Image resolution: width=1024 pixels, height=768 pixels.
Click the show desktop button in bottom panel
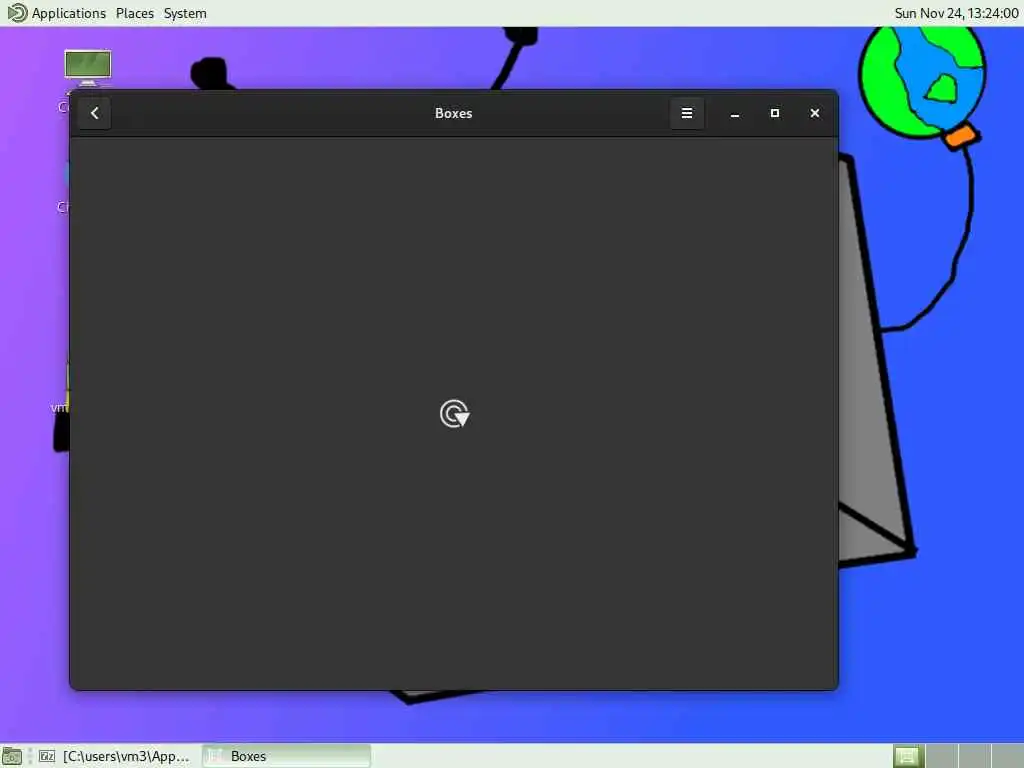(x=12, y=756)
